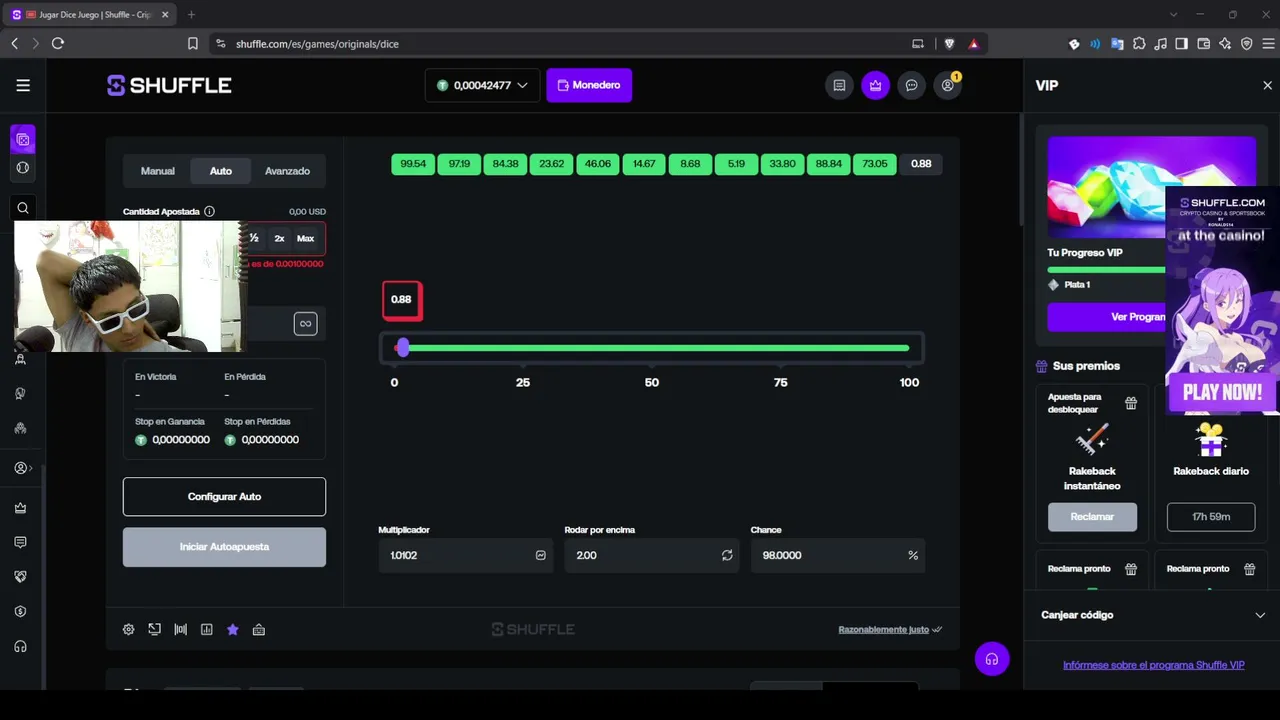Click the purple crown VIP button in header
Image resolution: width=1280 pixels, height=720 pixels.
[x=875, y=85]
